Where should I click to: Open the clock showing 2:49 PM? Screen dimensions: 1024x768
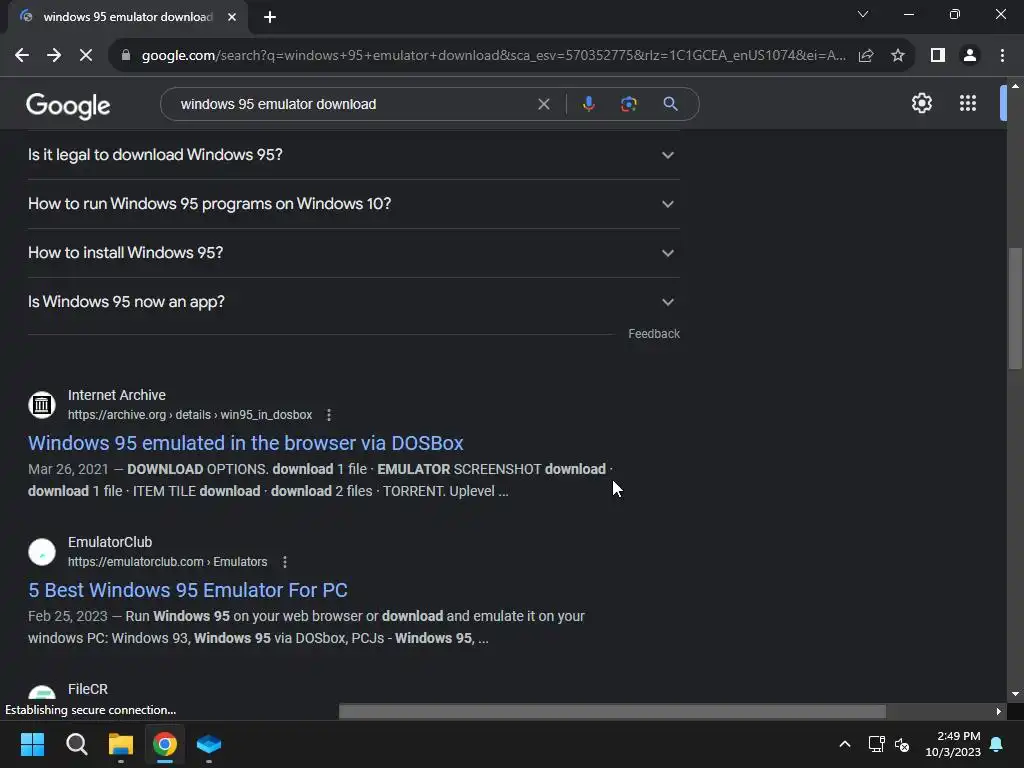click(953, 744)
